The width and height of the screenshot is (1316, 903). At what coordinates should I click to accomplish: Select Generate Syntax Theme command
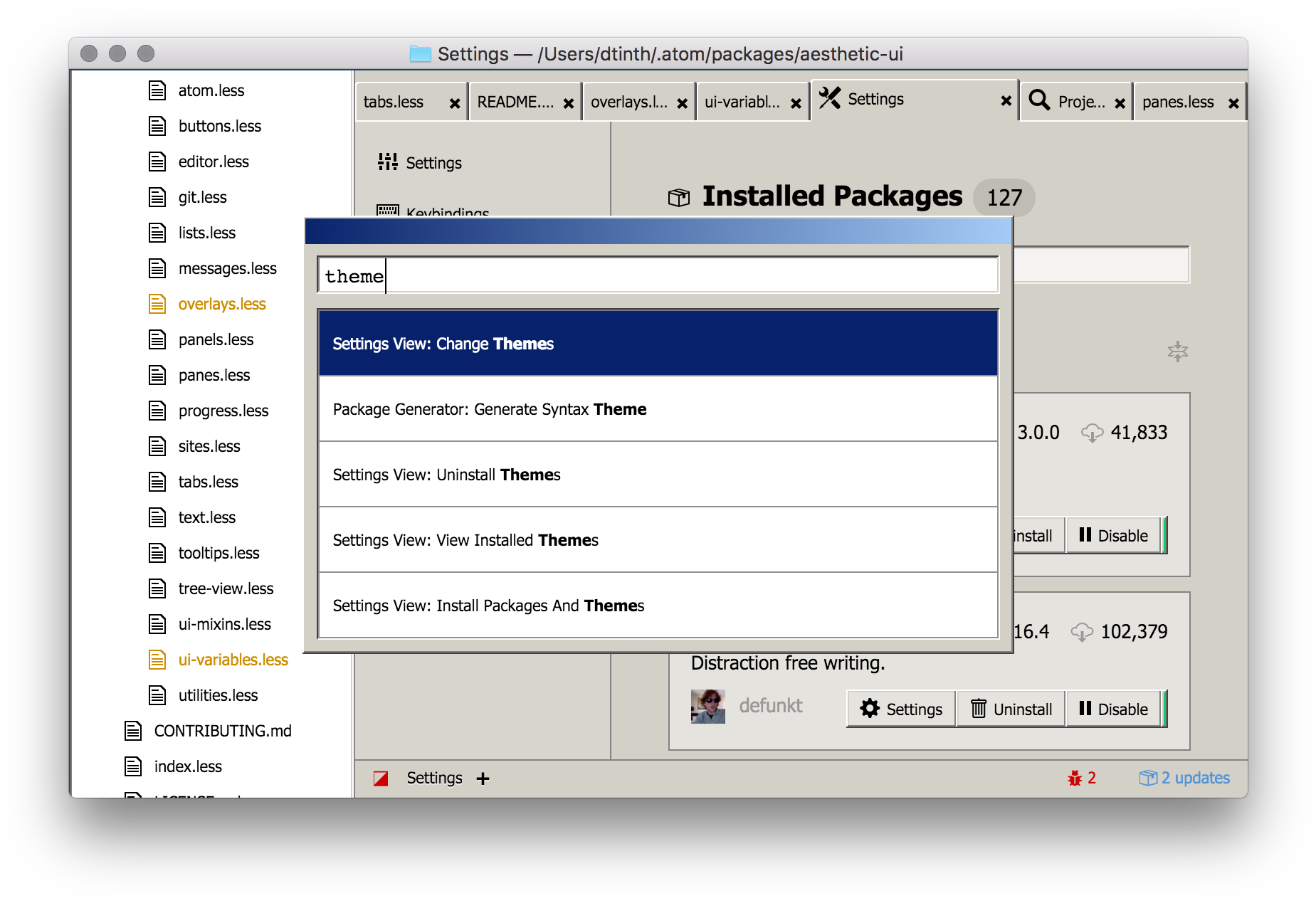click(x=658, y=409)
